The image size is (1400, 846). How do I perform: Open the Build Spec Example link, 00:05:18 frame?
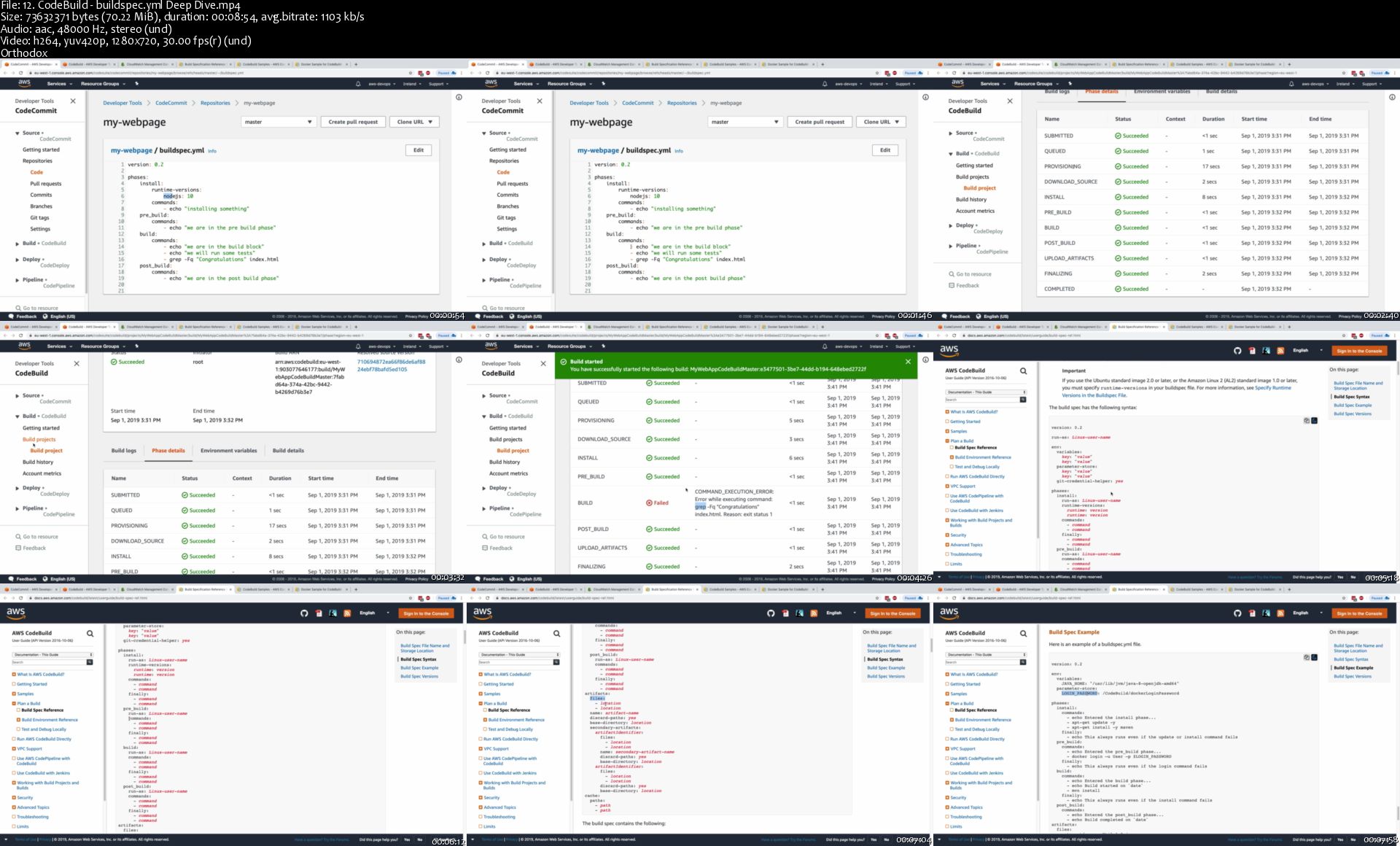[1353, 405]
